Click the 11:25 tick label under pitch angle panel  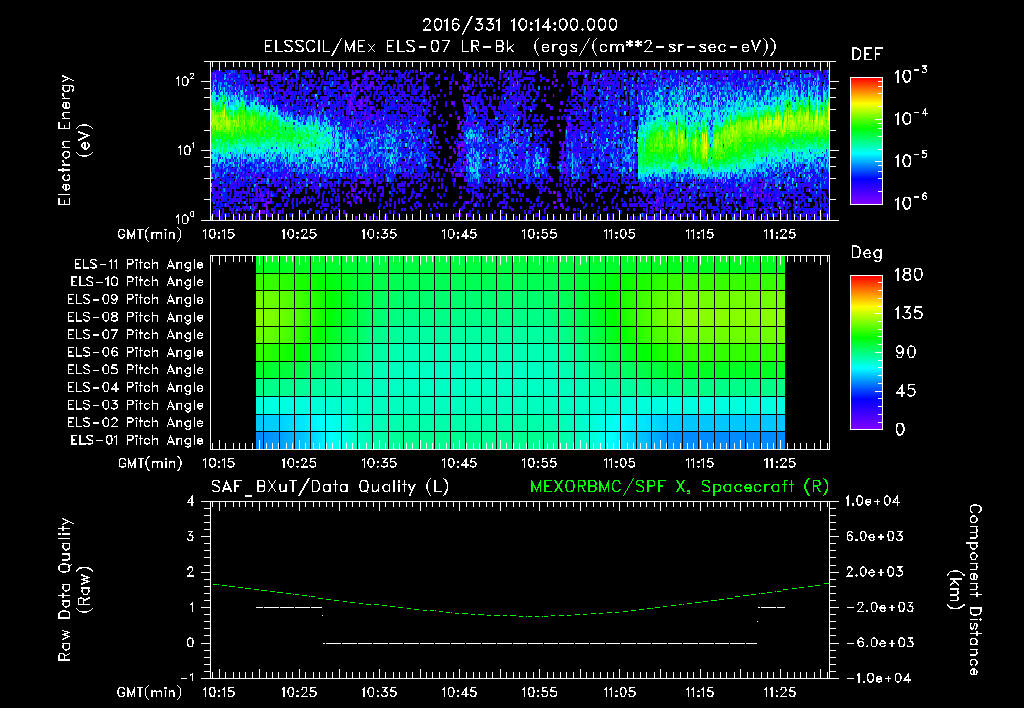(780, 463)
